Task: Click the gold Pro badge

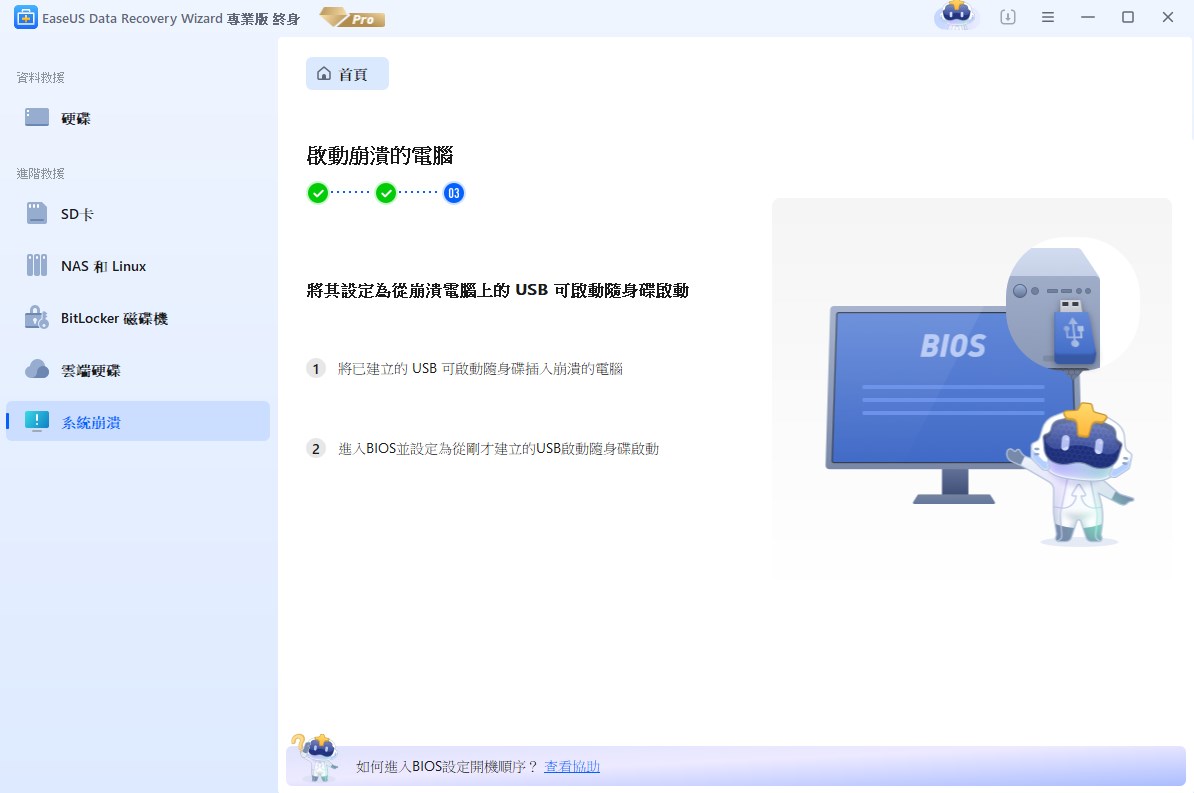Action: [x=351, y=17]
